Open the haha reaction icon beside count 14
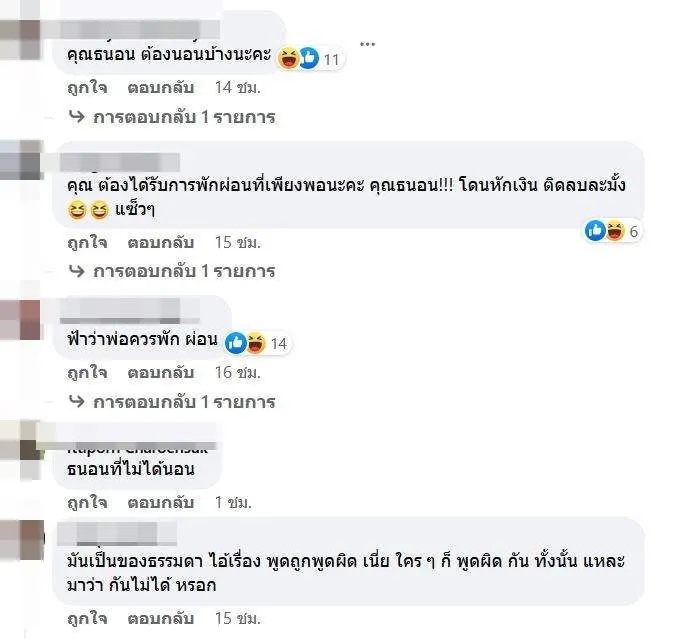This screenshot has height=639, width=674. point(256,343)
